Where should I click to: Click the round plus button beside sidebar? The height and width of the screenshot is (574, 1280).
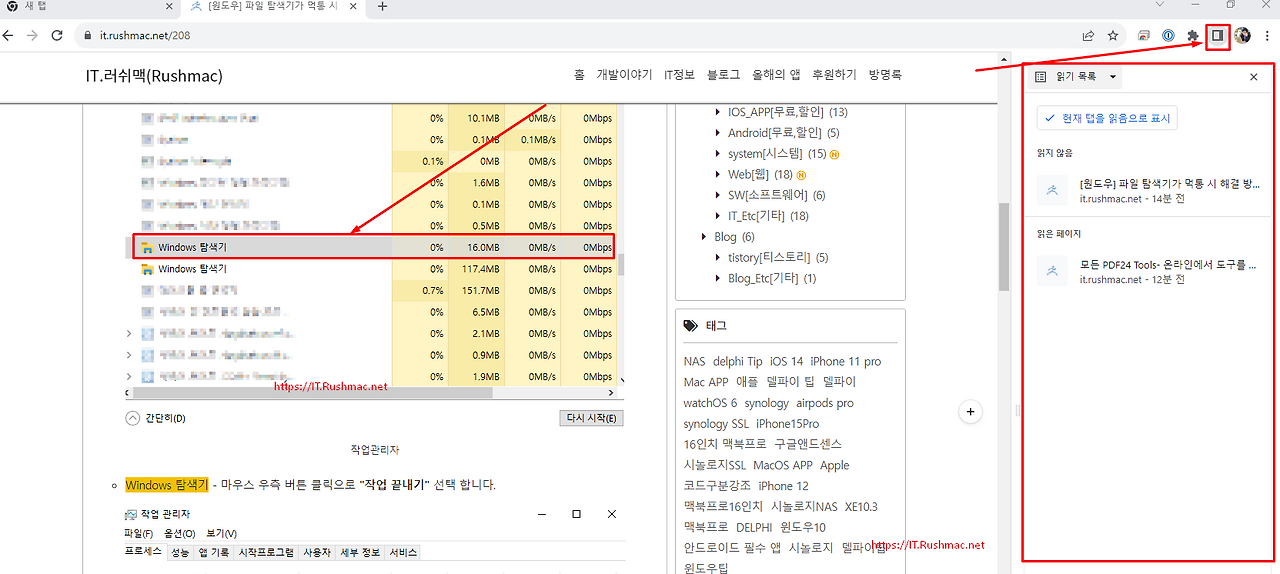pyautogui.click(x=969, y=411)
